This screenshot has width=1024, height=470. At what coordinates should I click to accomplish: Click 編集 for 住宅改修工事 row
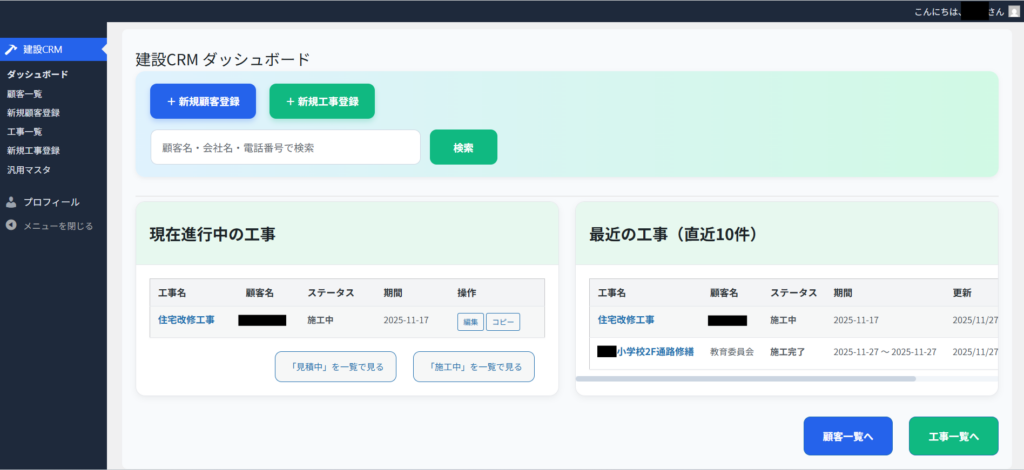click(x=470, y=322)
